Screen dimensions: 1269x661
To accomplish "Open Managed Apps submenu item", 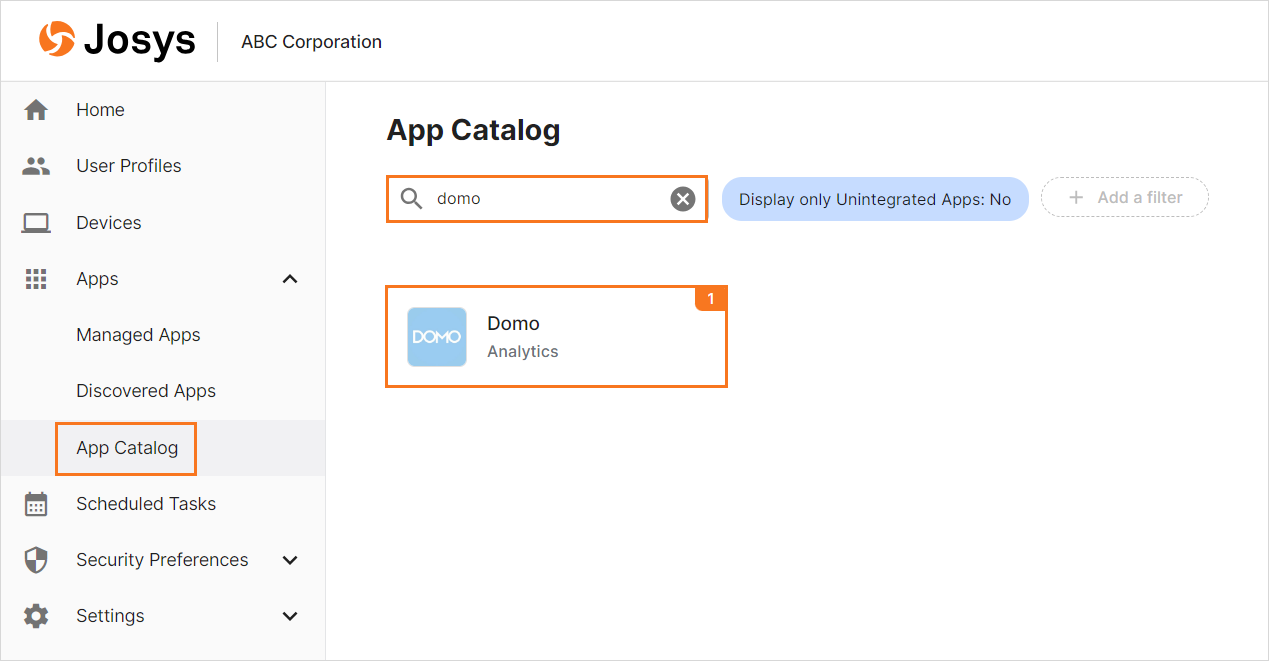I will [x=138, y=335].
